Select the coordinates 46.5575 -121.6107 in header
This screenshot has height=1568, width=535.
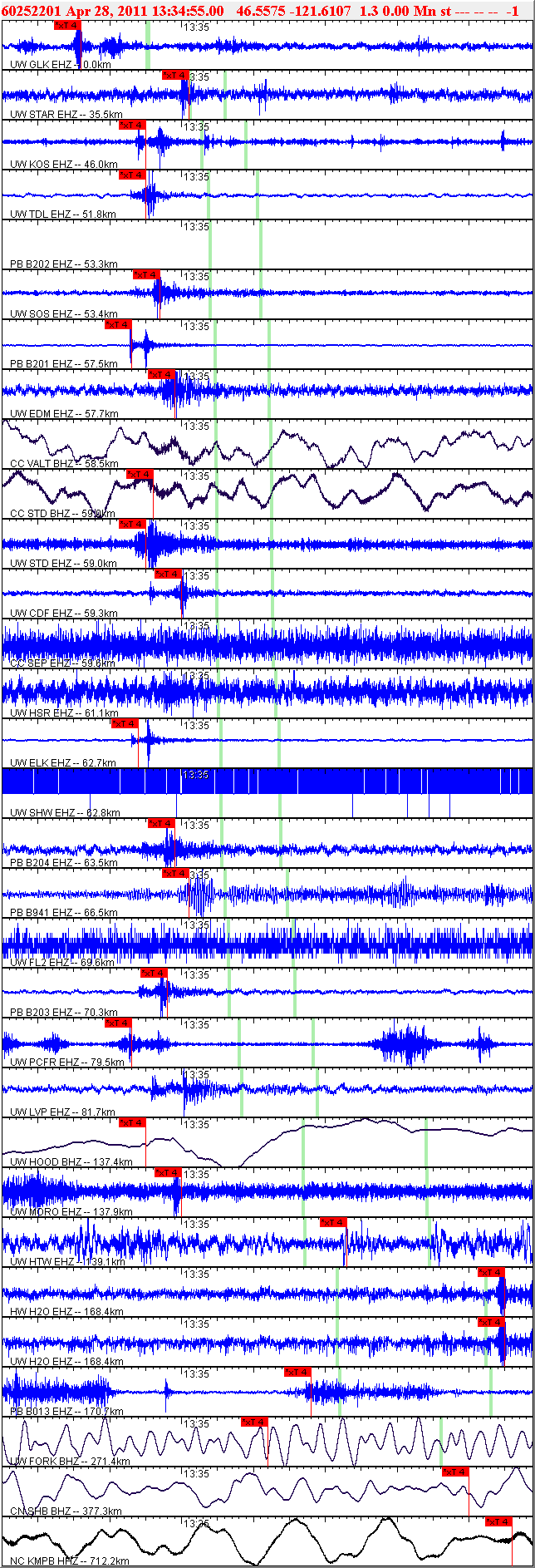(x=293, y=11)
